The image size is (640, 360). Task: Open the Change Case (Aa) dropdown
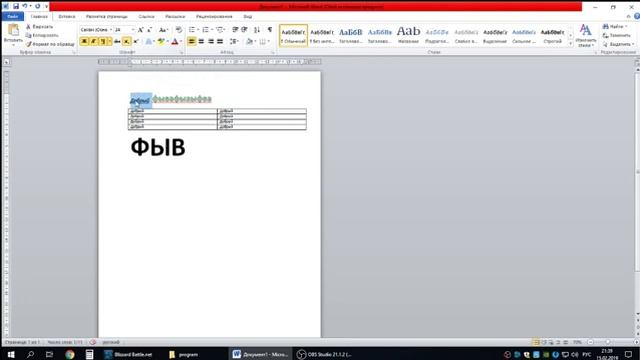(x=163, y=30)
